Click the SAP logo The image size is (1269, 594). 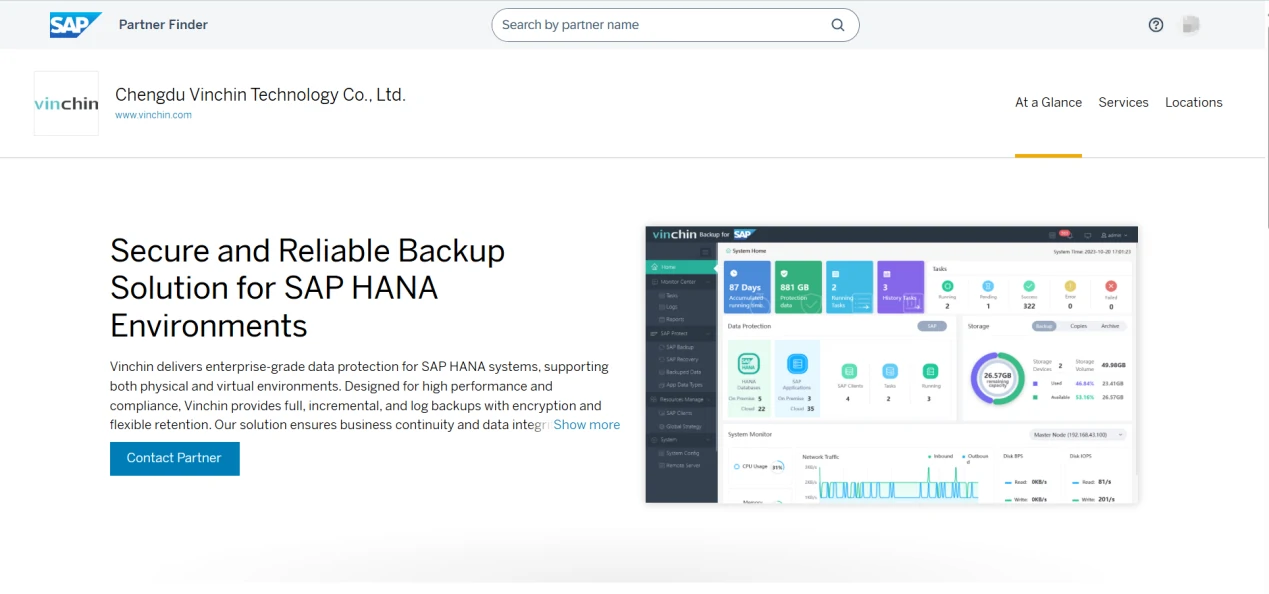75,25
